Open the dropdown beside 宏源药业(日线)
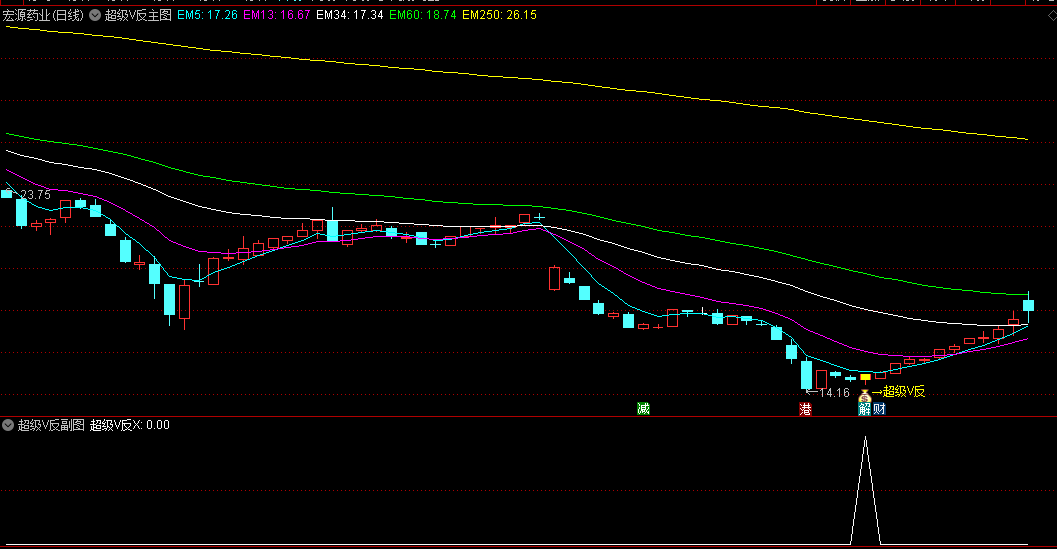1057x549 pixels. pyautogui.click(x=95, y=15)
